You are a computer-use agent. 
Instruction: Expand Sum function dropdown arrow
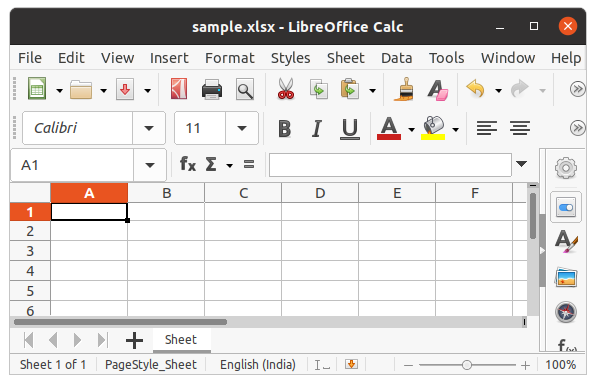pyautogui.click(x=229, y=165)
